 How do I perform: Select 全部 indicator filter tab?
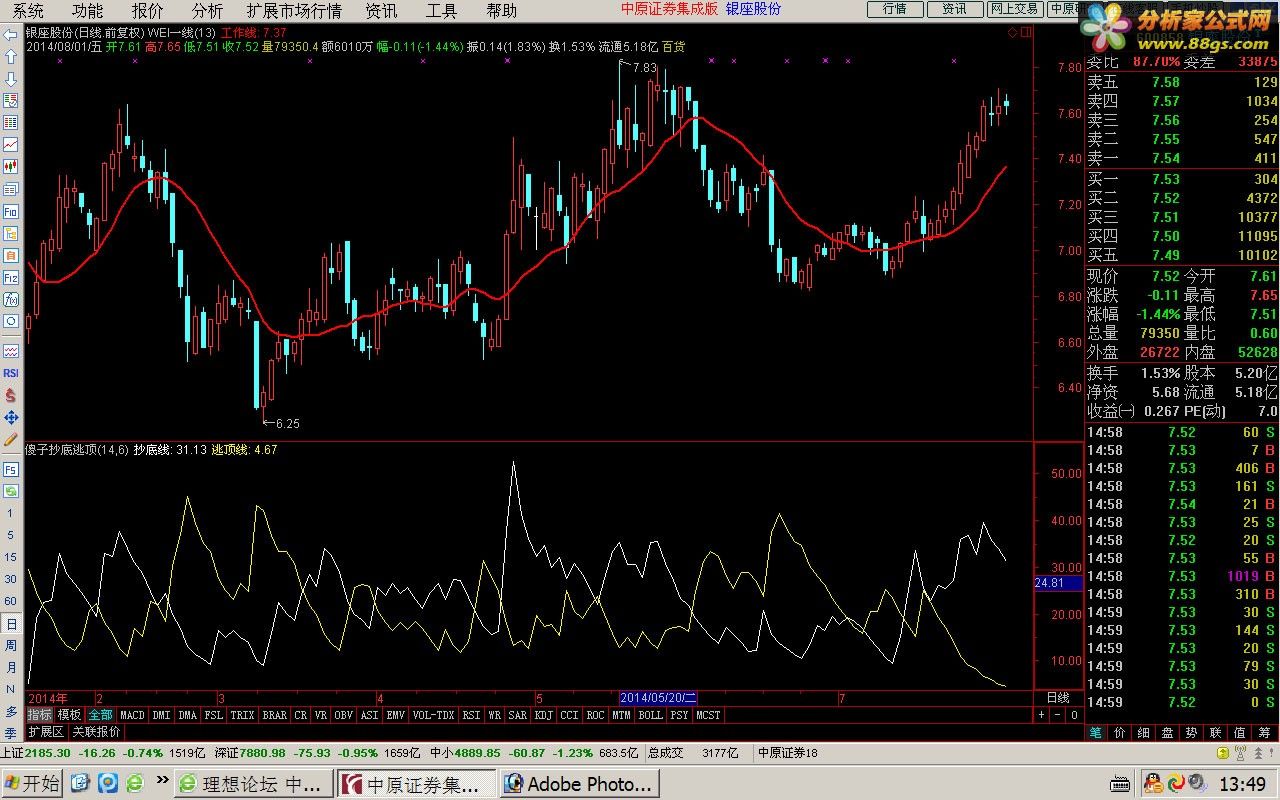point(100,715)
